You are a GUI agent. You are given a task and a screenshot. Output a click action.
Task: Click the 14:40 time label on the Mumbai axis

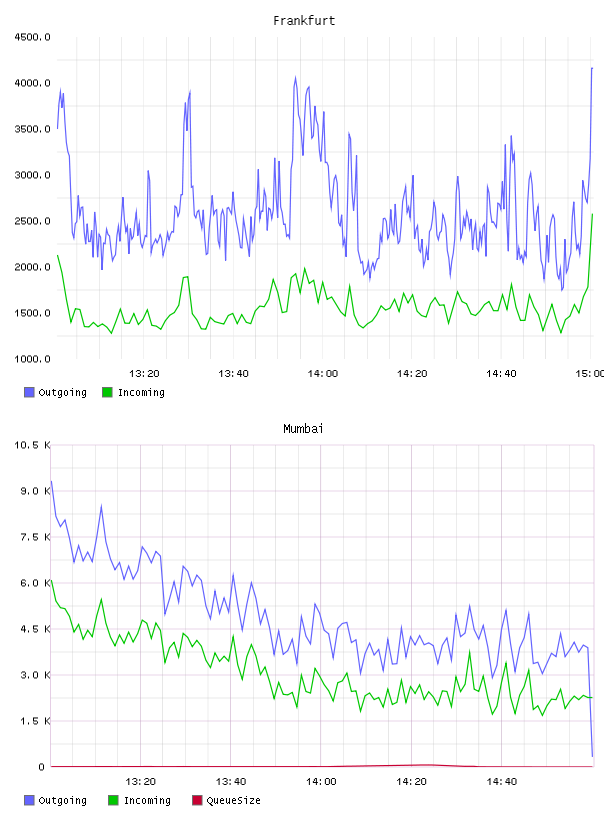tap(501, 782)
